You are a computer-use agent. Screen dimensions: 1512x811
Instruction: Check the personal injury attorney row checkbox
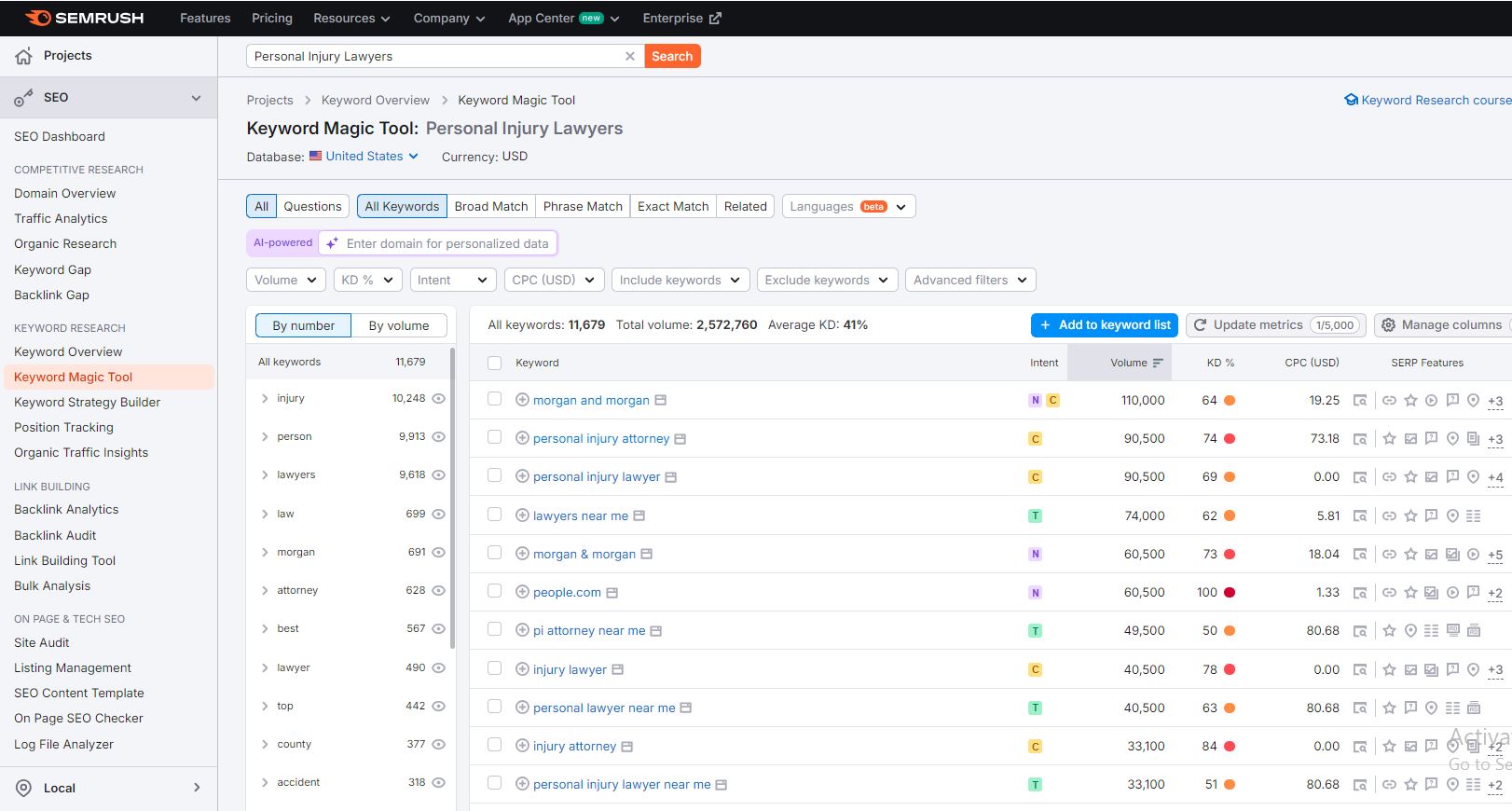(x=495, y=437)
